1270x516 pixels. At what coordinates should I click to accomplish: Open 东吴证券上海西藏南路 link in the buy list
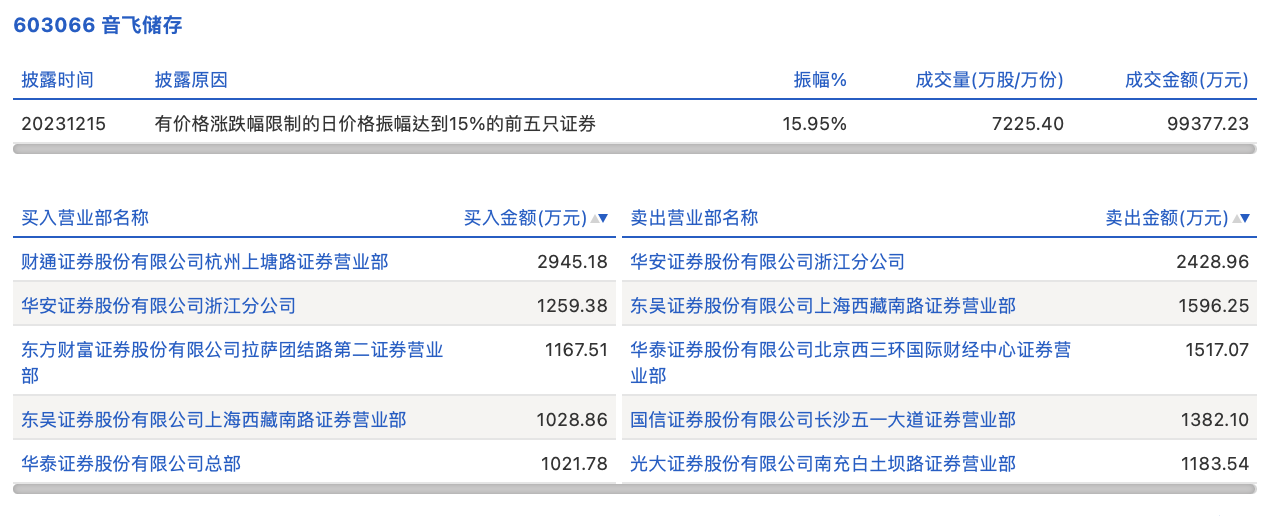click(x=214, y=420)
